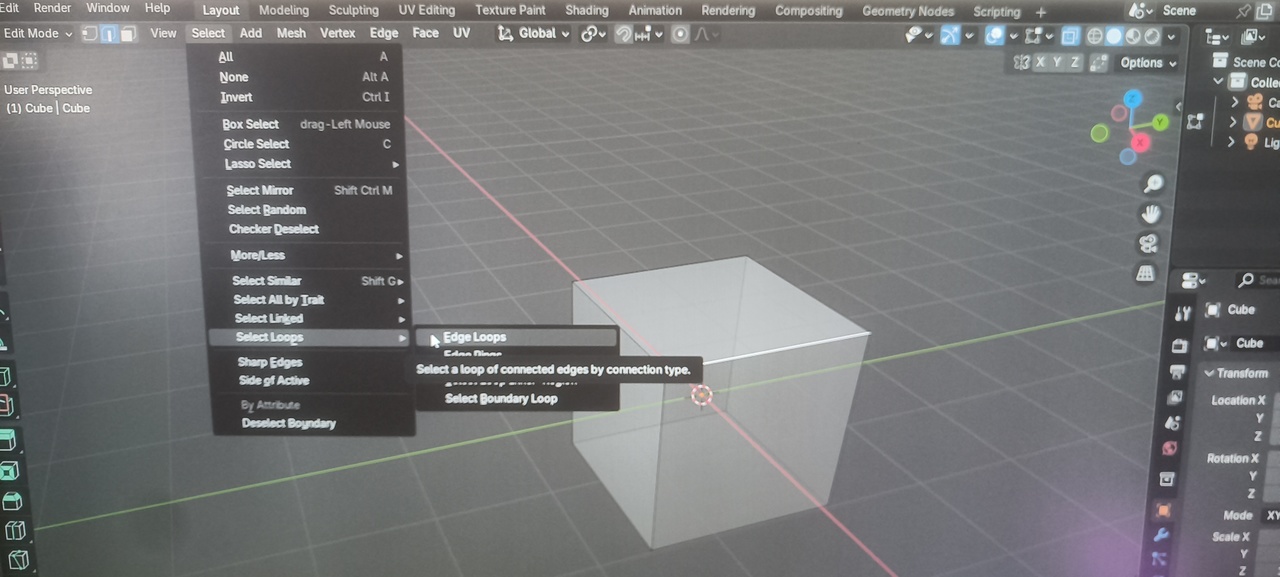Click the pan hand viewport icon
This screenshot has width=1280, height=577.
click(x=1151, y=213)
